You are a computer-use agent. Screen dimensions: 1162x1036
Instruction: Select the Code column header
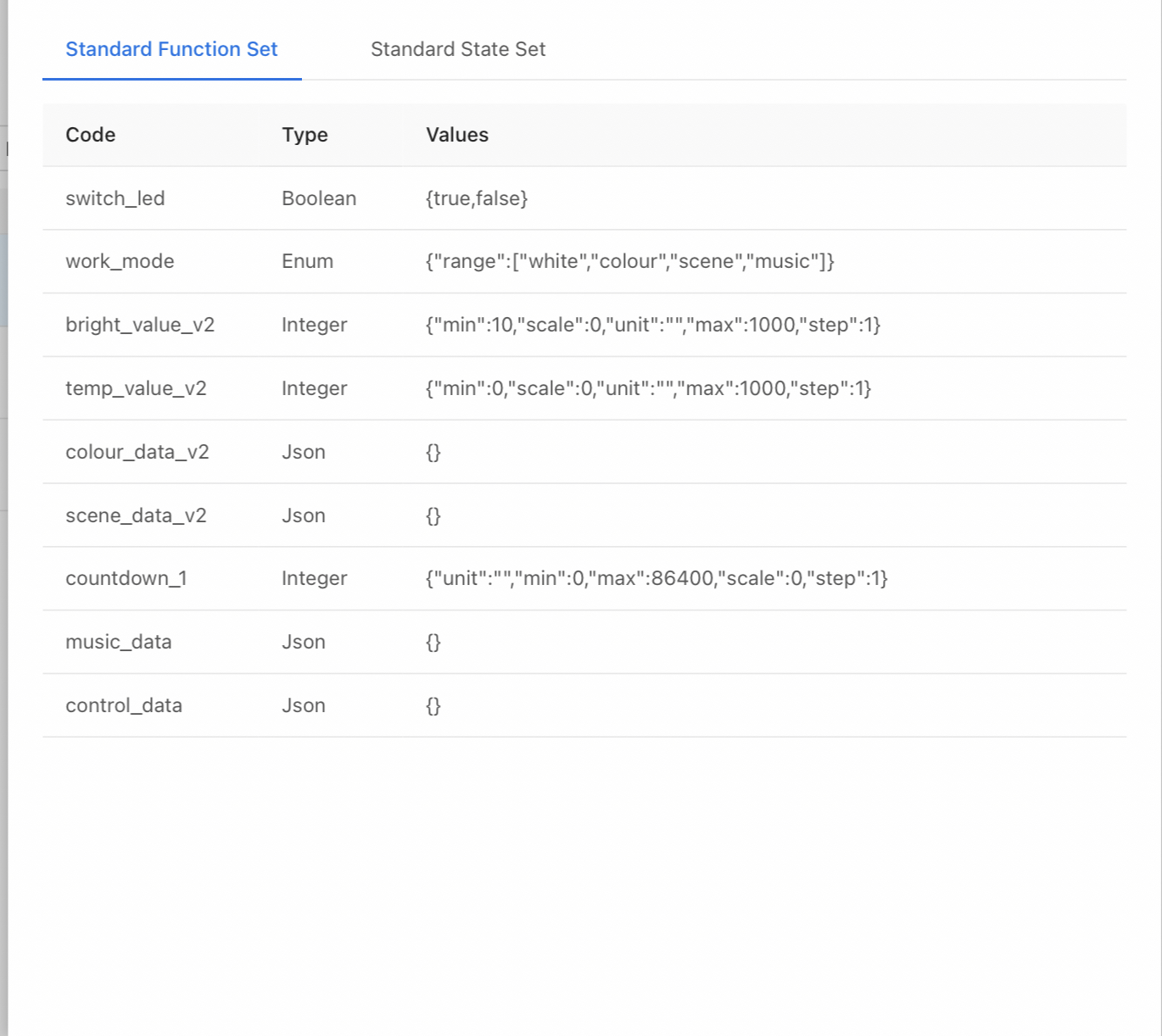(91, 135)
